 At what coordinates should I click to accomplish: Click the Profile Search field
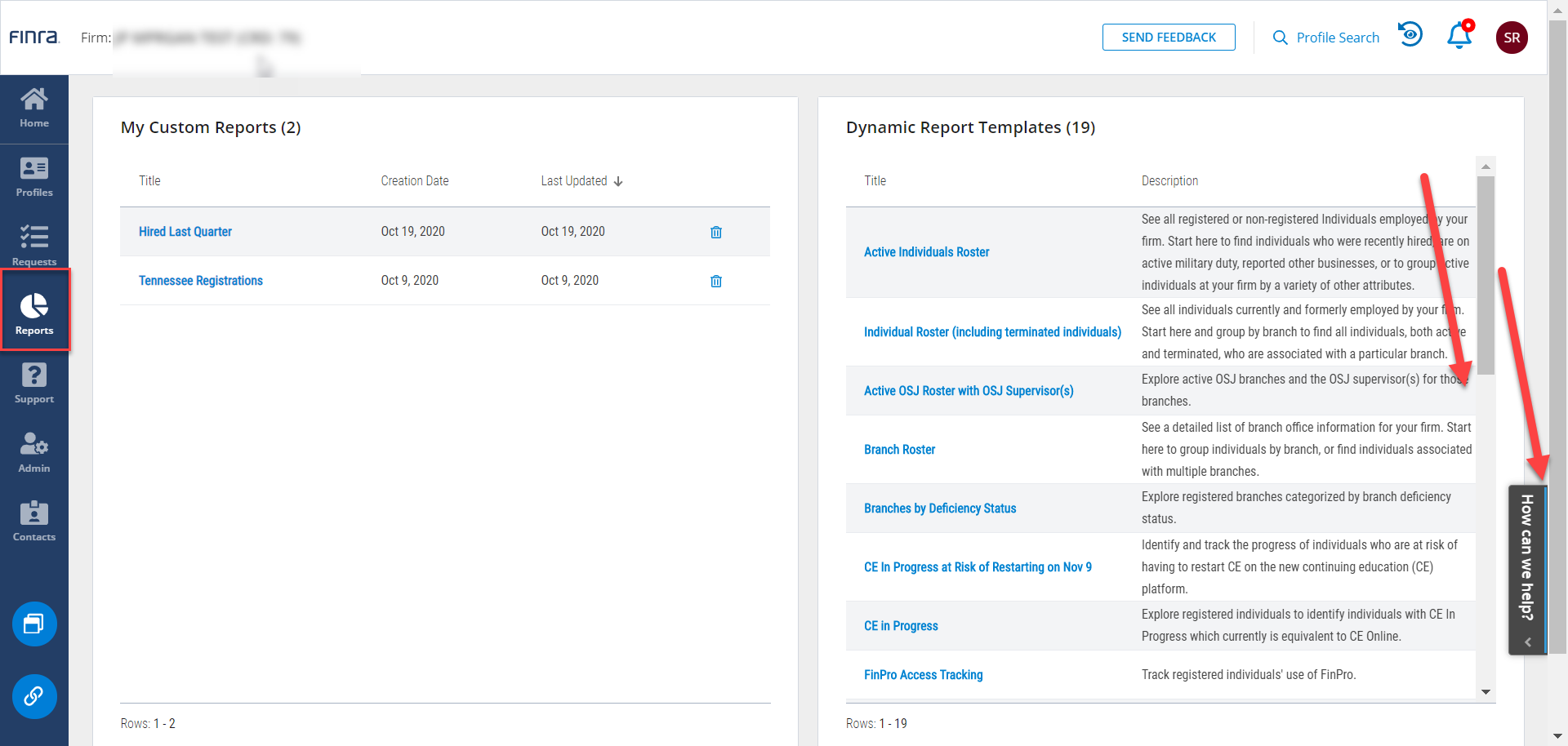click(1326, 38)
